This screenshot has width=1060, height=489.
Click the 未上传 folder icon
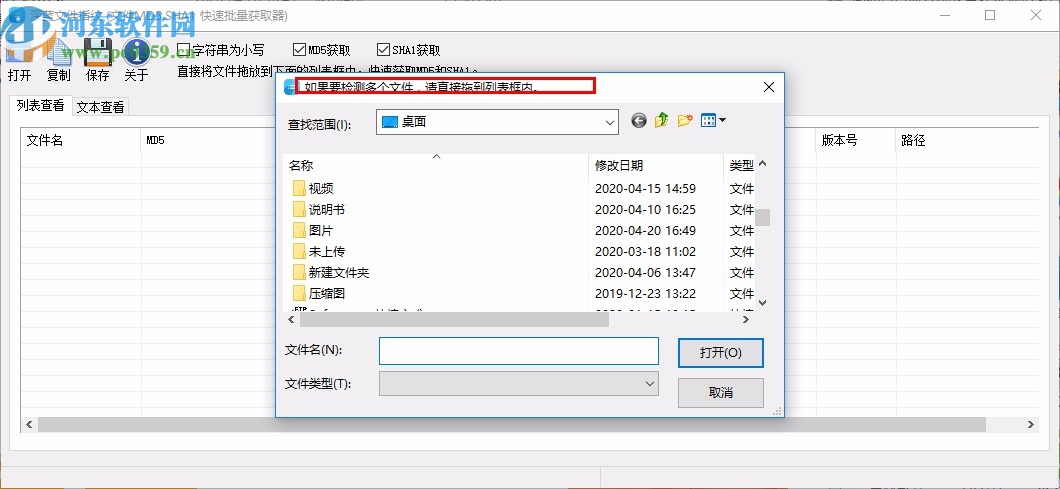pos(299,251)
